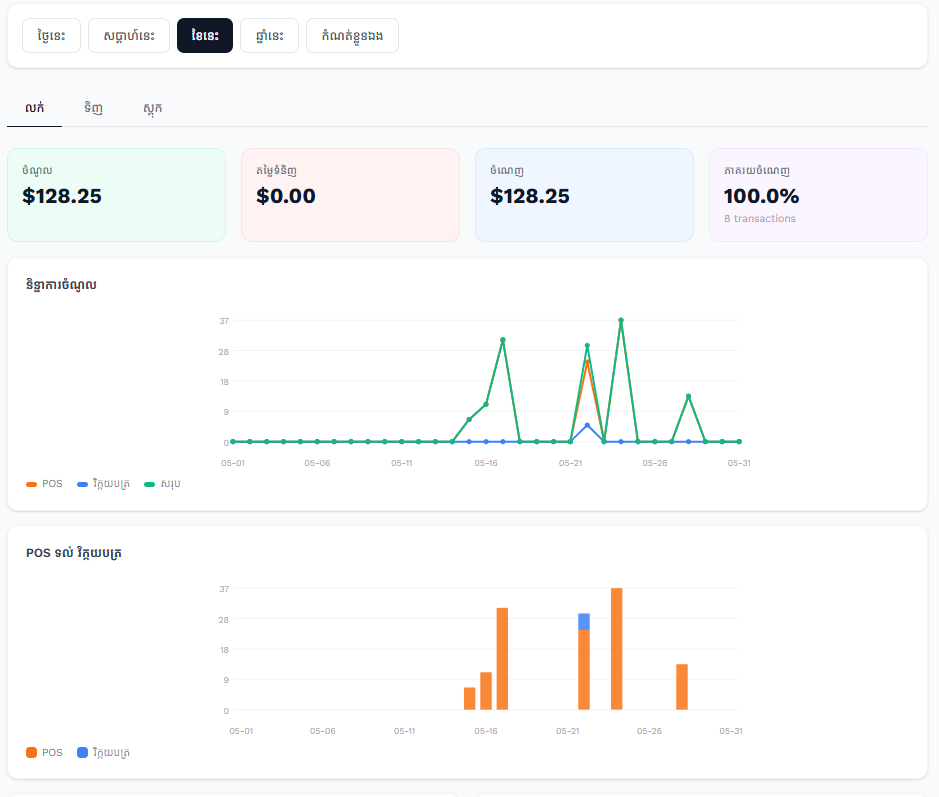Open the កំណត់ខ្លួនឯង custom range option
Image resolution: width=939 pixels, height=797 pixels.
352,36
